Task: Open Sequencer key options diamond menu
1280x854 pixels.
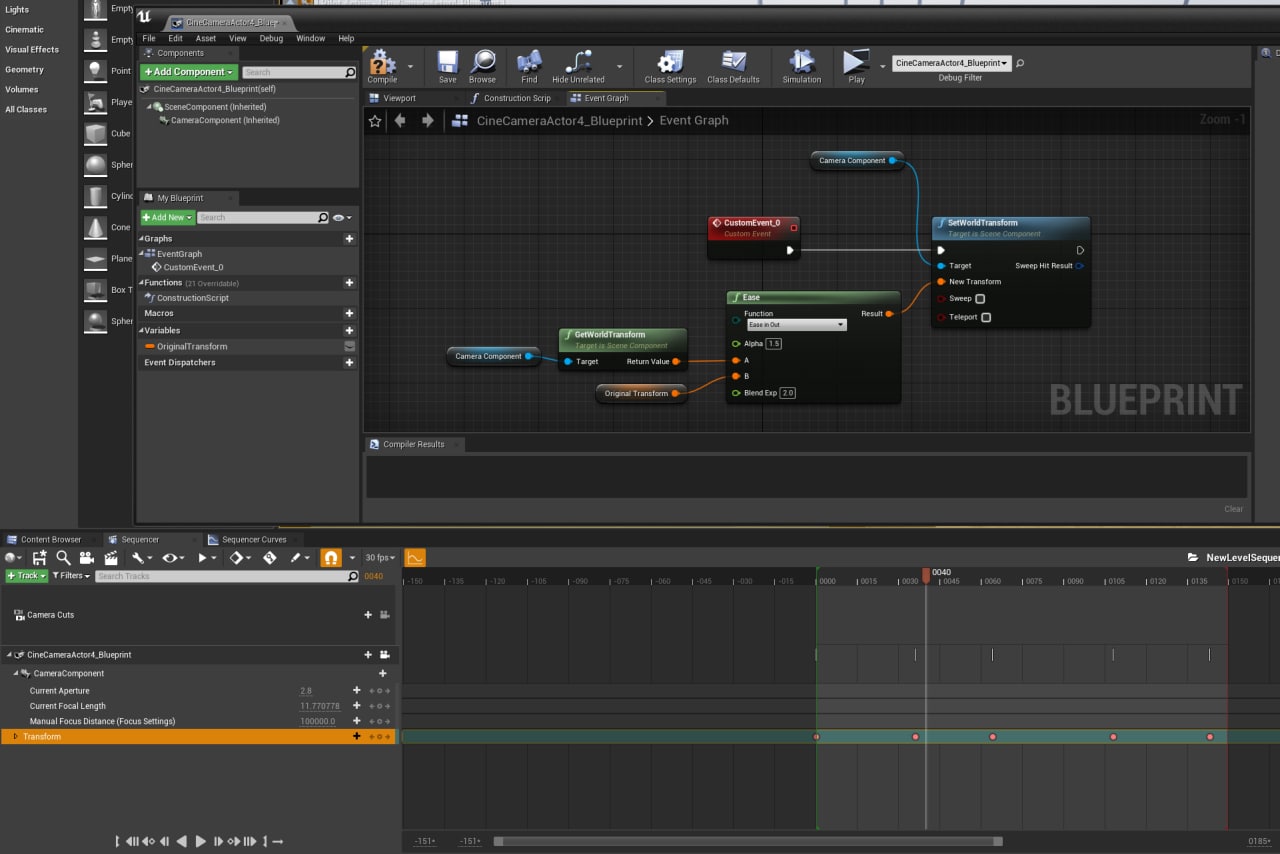Action: [x=240, y=558]
